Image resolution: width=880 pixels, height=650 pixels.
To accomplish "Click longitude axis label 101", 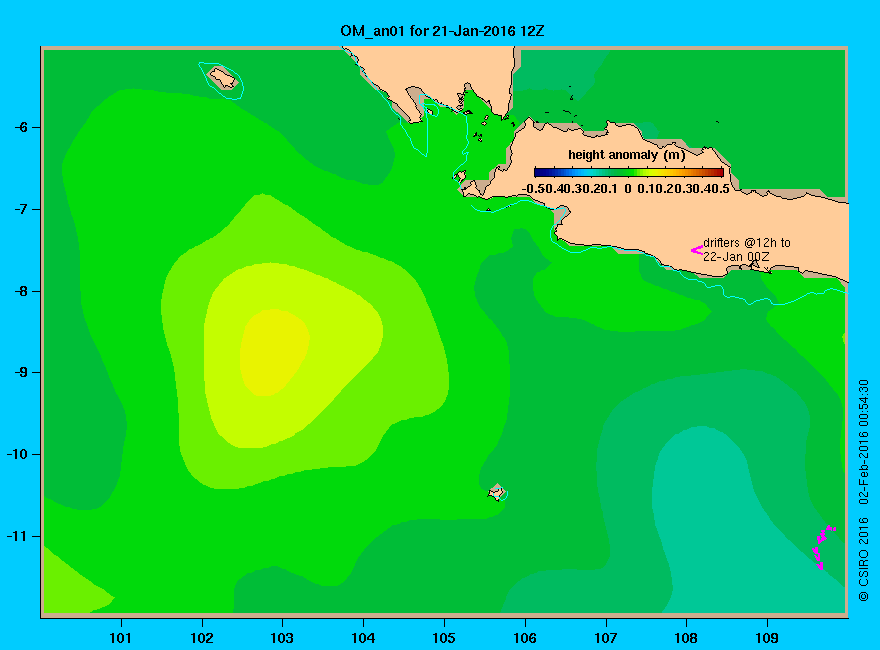I will tap(121, 638).
